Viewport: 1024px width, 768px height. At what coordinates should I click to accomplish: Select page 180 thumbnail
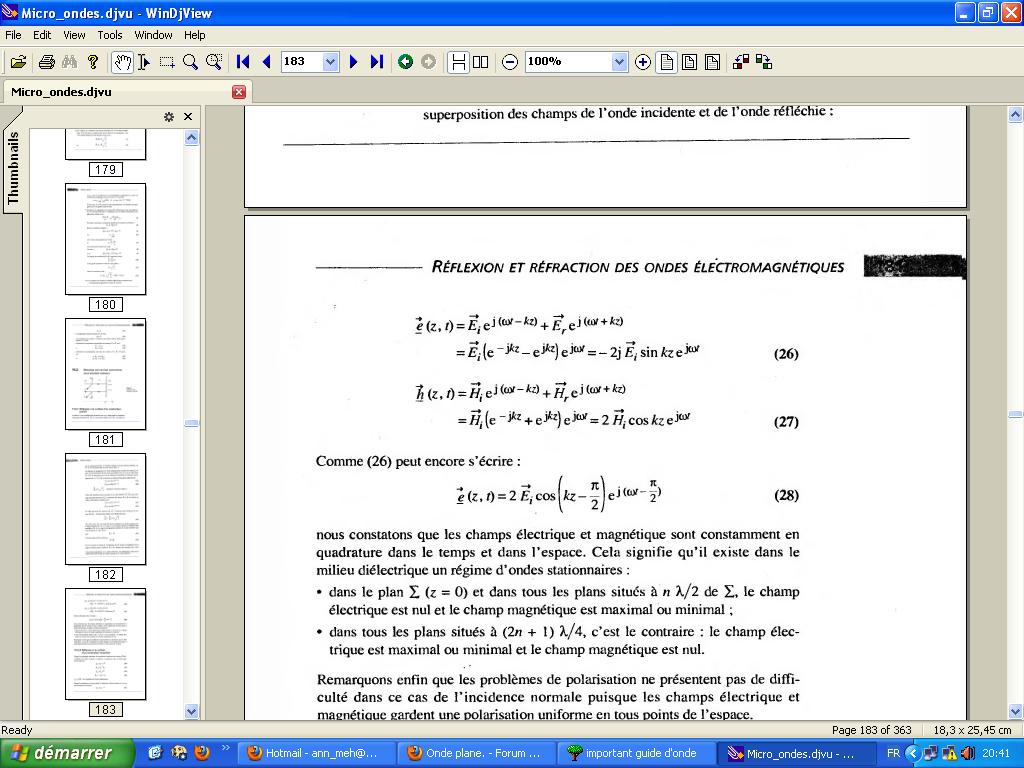[x=105, y=239]
